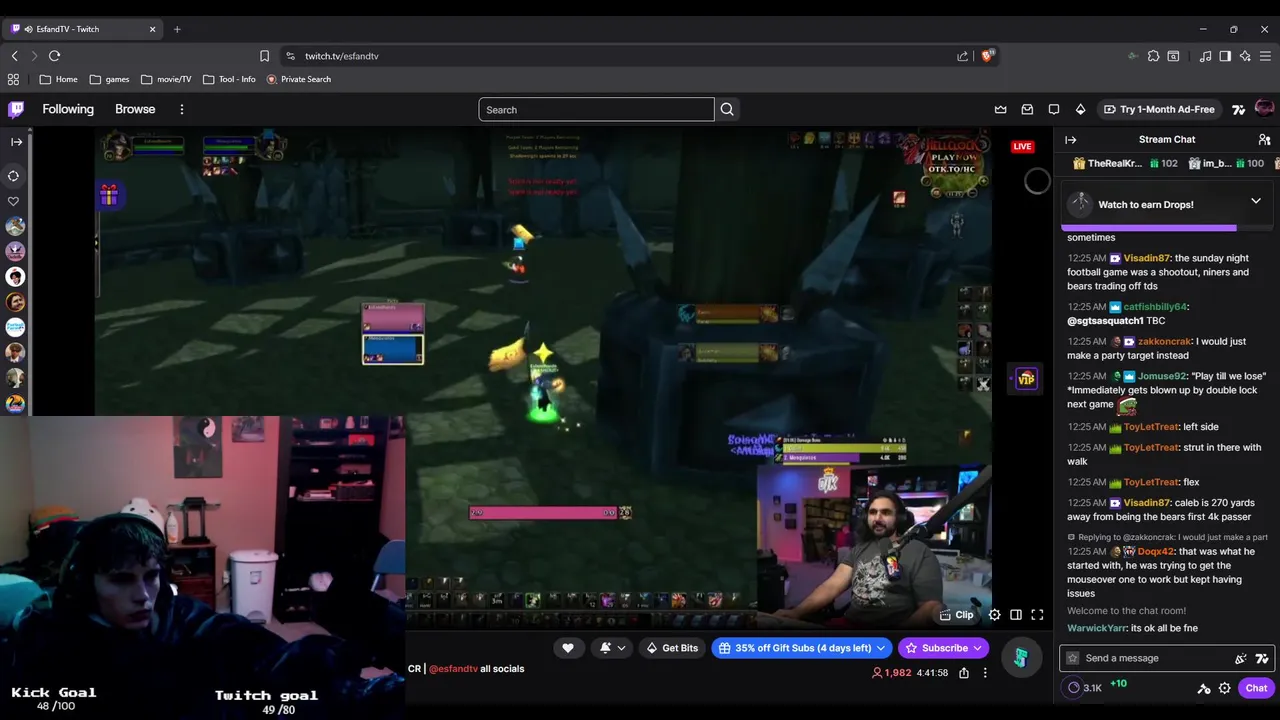1280x720 pixels.
Task: Send message with the Chat button
Action: point(1256,688)
